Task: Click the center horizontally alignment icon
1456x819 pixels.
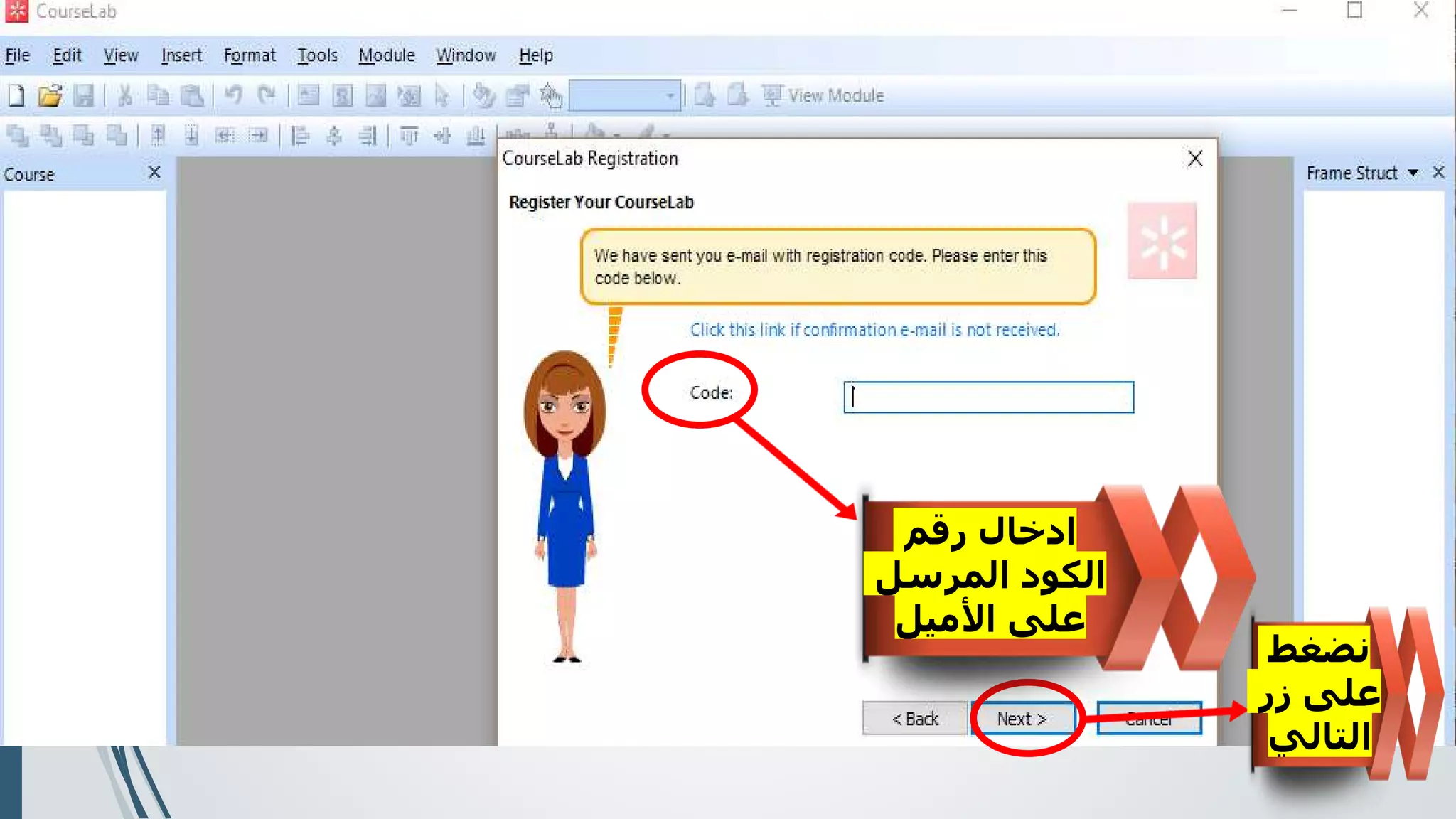Action: [x=334, y=135]
